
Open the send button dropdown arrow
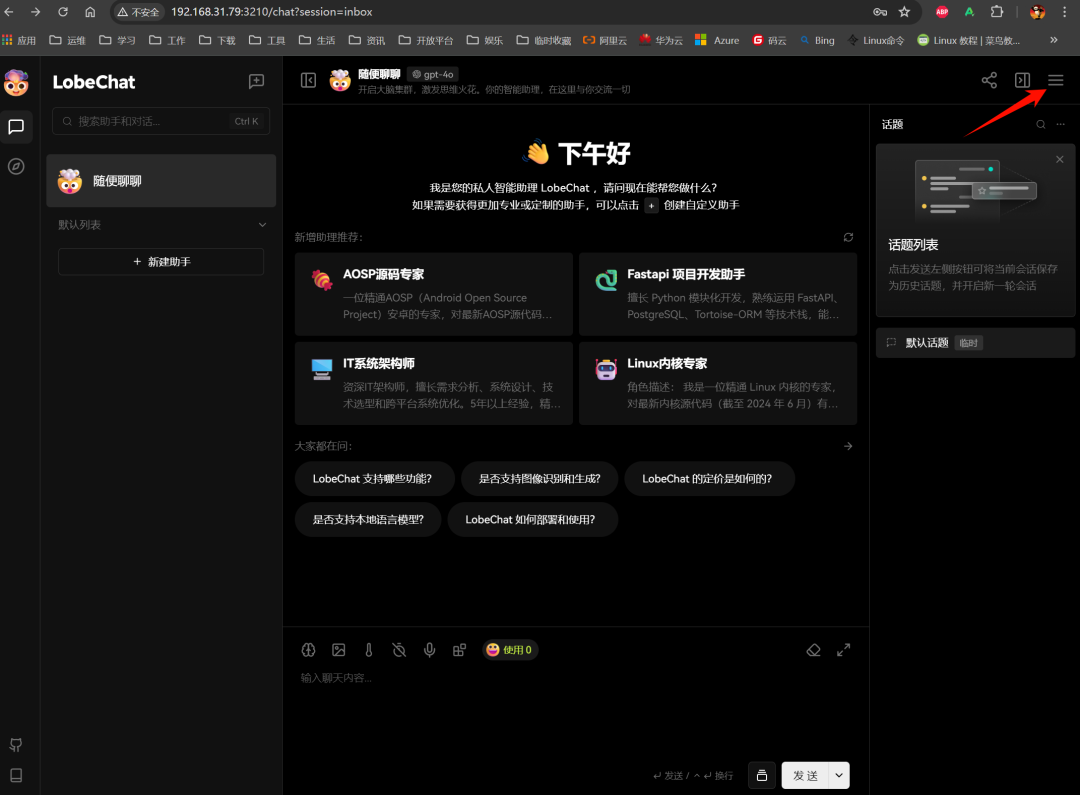pyautogui.click(x=839, y=775)
